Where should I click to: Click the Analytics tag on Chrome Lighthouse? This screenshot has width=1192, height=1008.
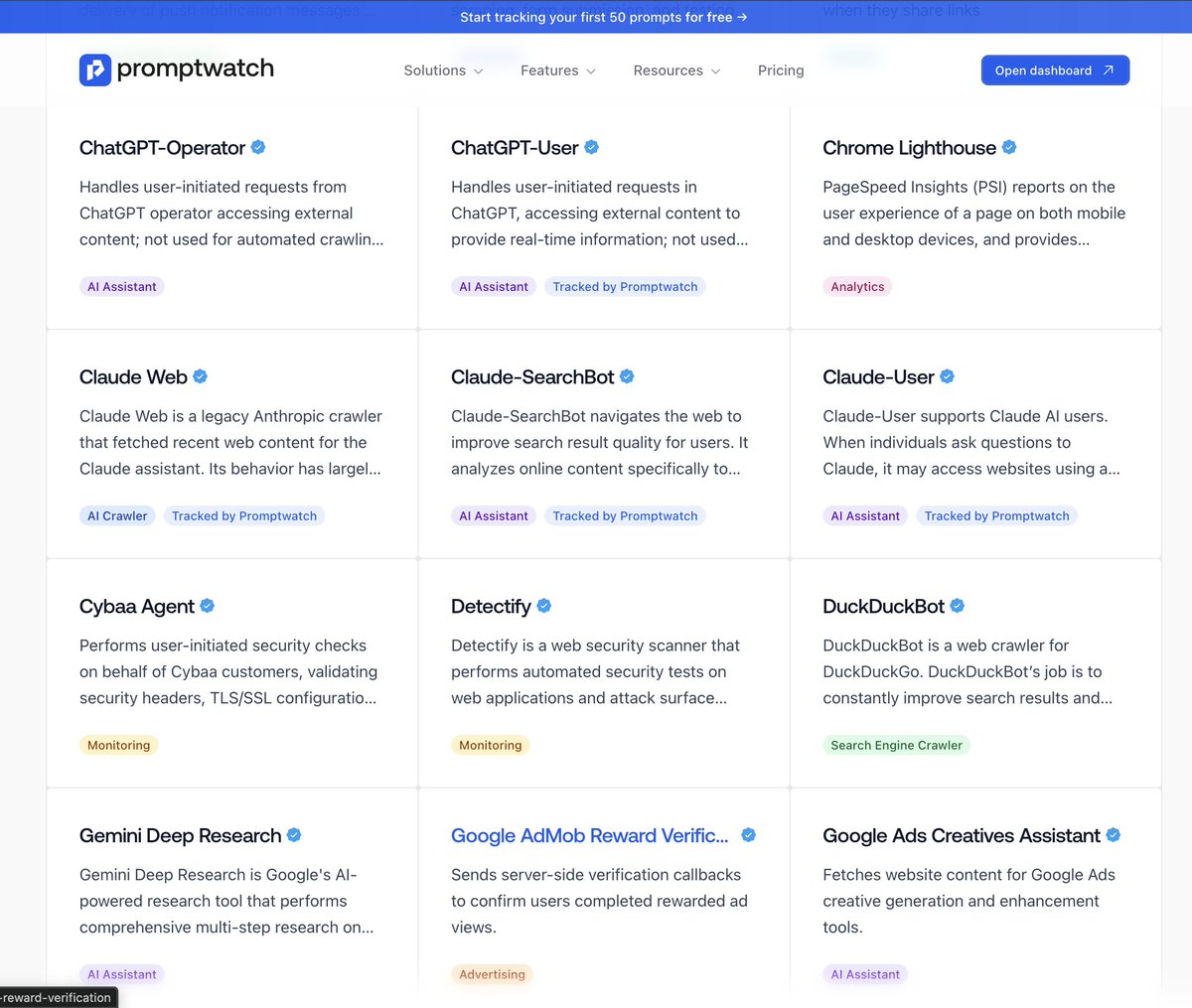point(857,287)
